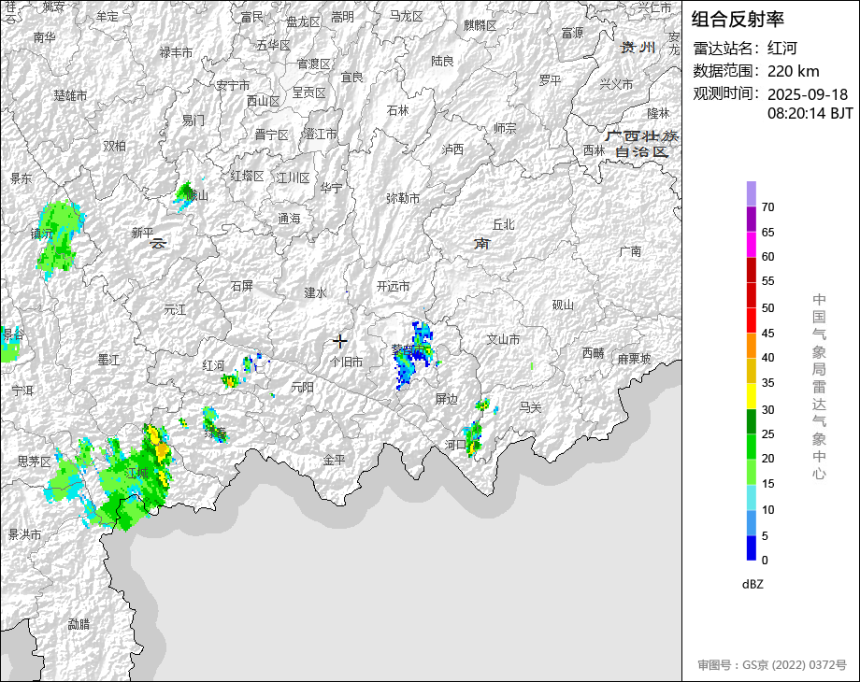Click the 景东 map label
Viewport: 860px width, 682px height.
coord(21,178)
